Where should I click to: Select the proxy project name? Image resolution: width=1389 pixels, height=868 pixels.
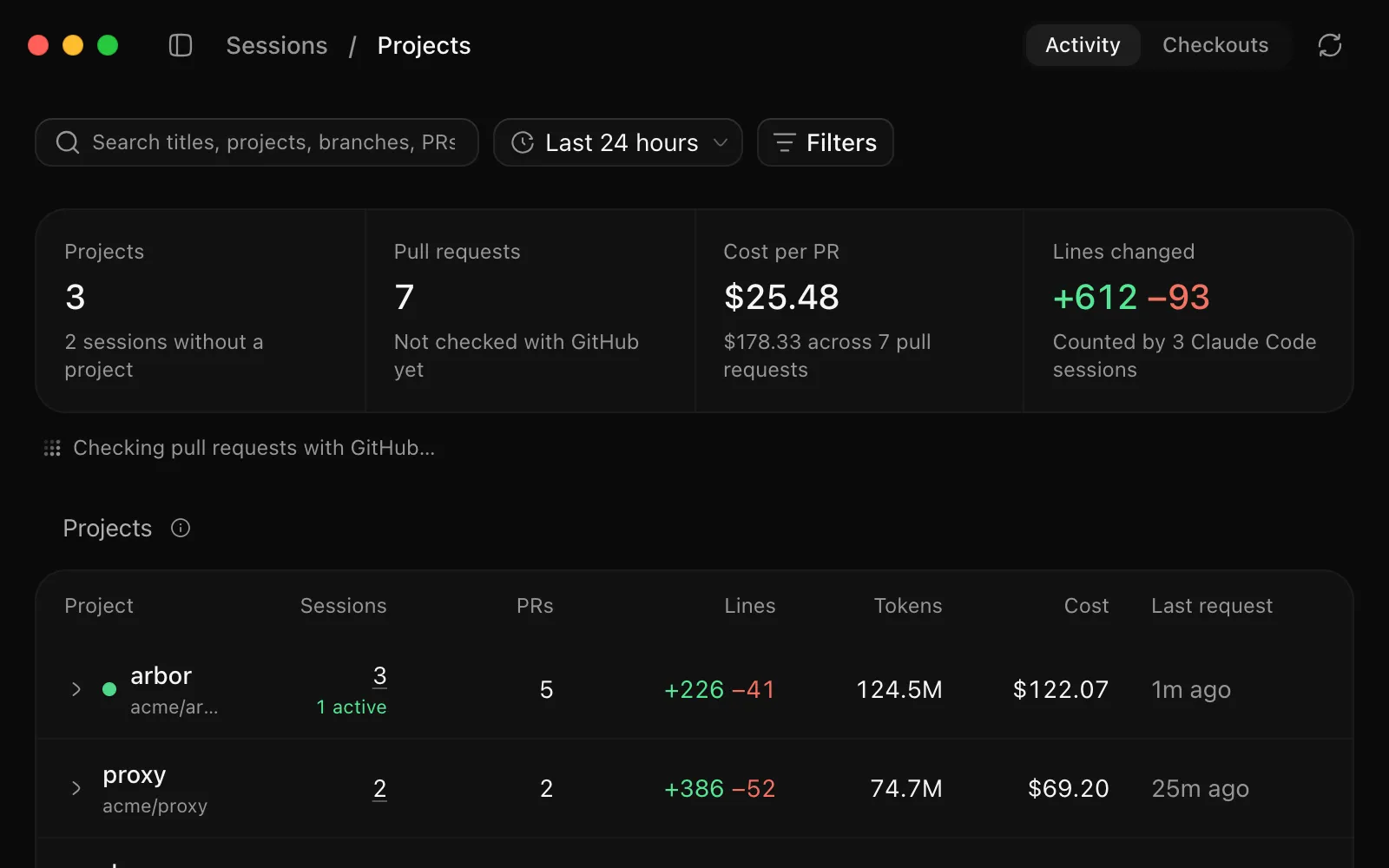(134, 775)
